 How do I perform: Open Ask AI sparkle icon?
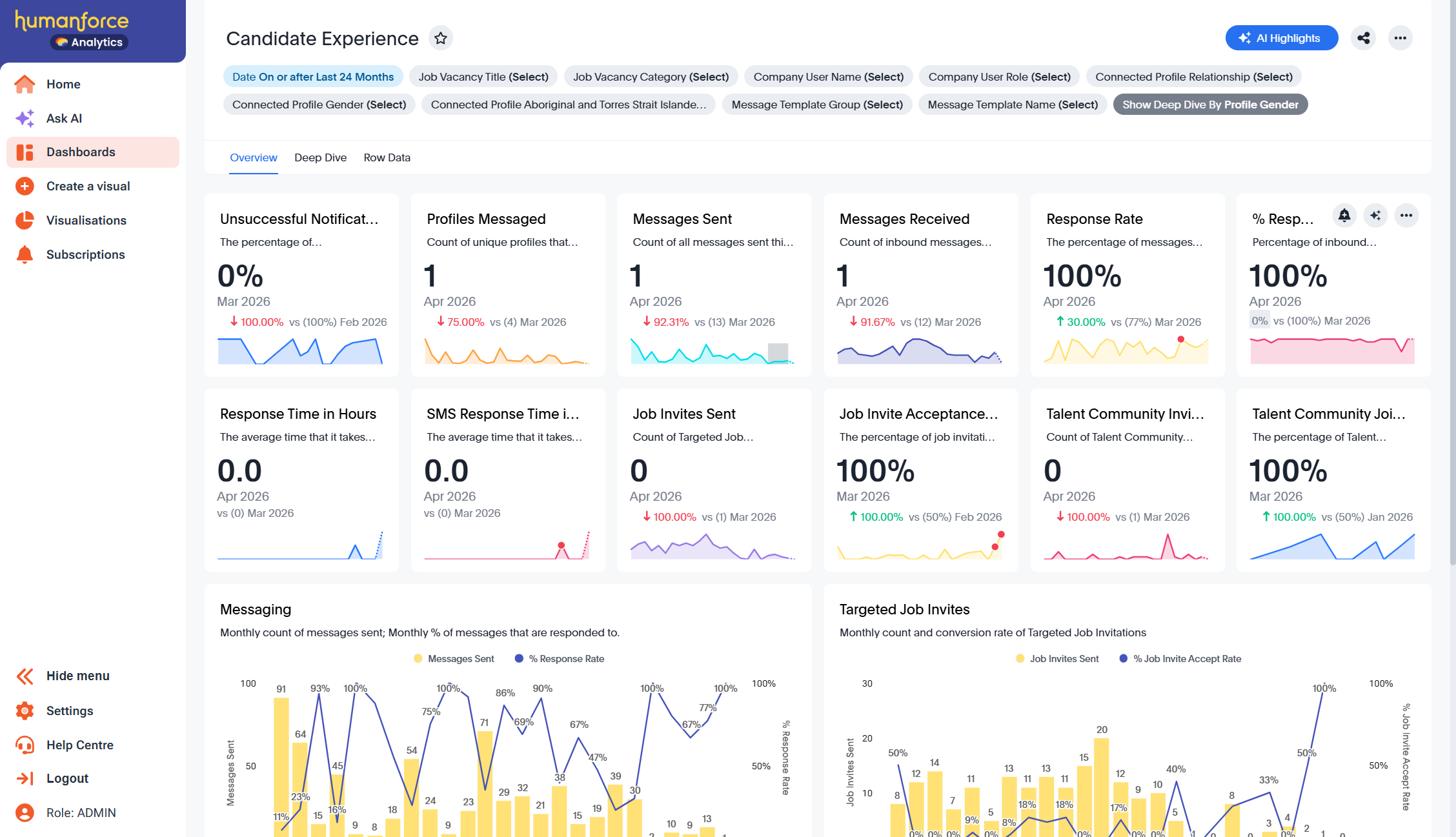point(25,118)
